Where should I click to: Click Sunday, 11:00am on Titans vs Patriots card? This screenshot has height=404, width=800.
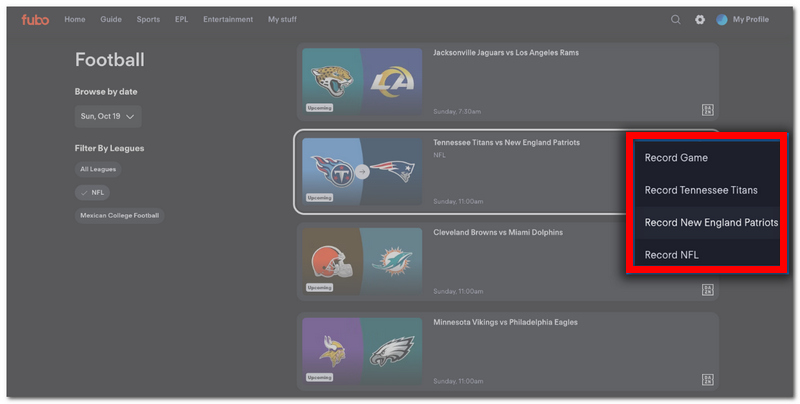coord(458,201)
